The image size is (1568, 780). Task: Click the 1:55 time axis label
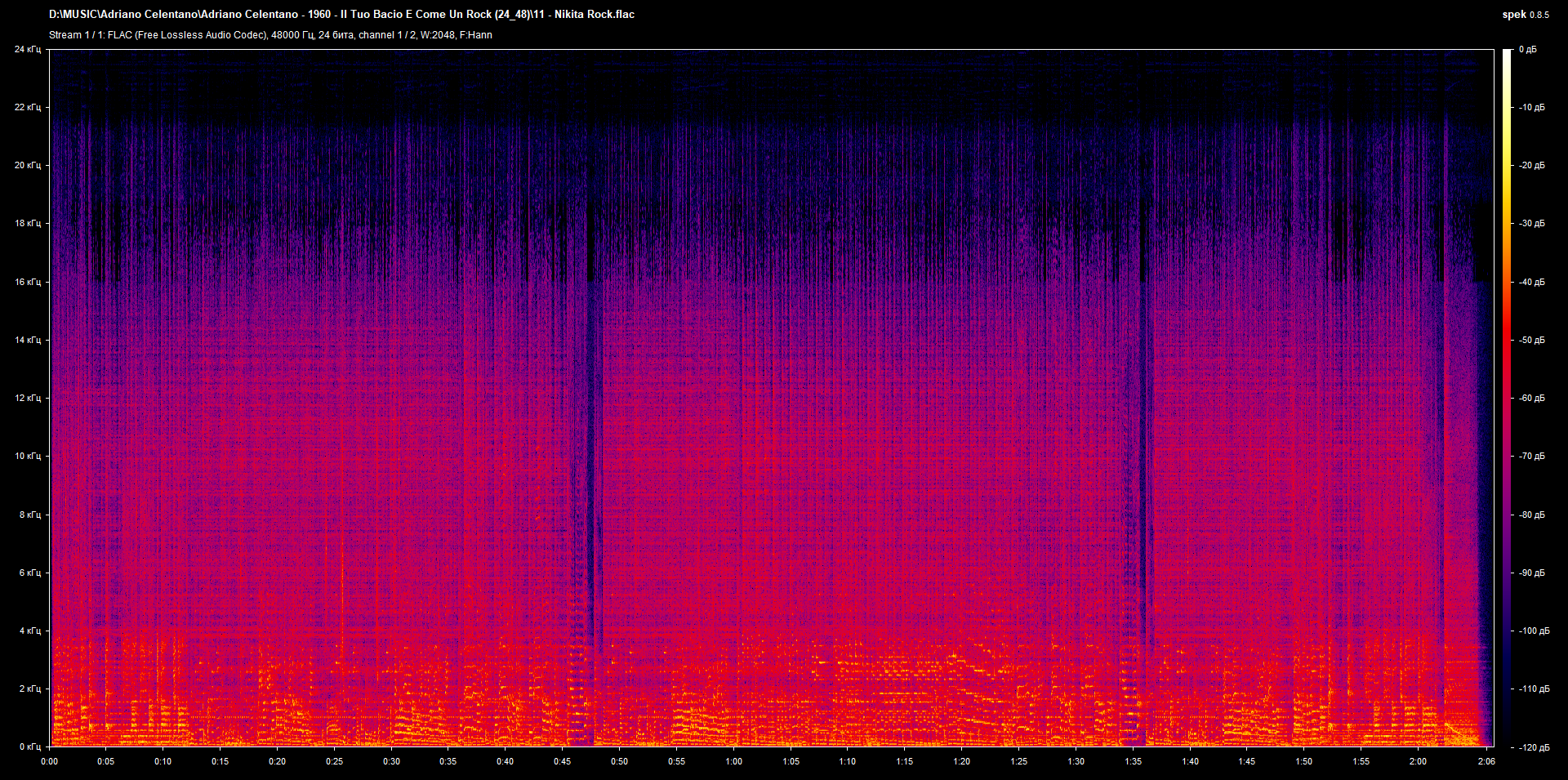click(x=1361, y=762)
